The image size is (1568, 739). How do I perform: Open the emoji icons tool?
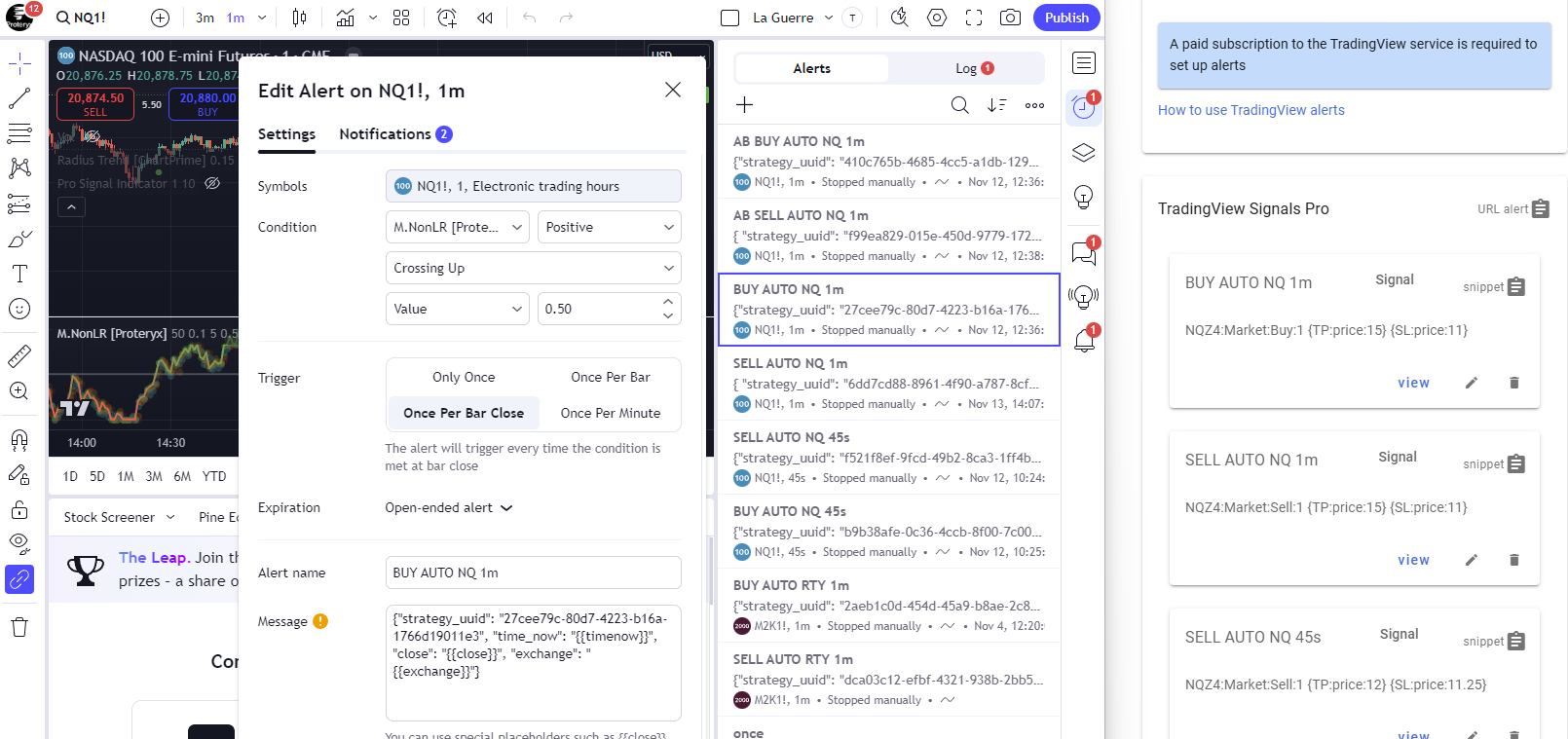pos(19,309)
